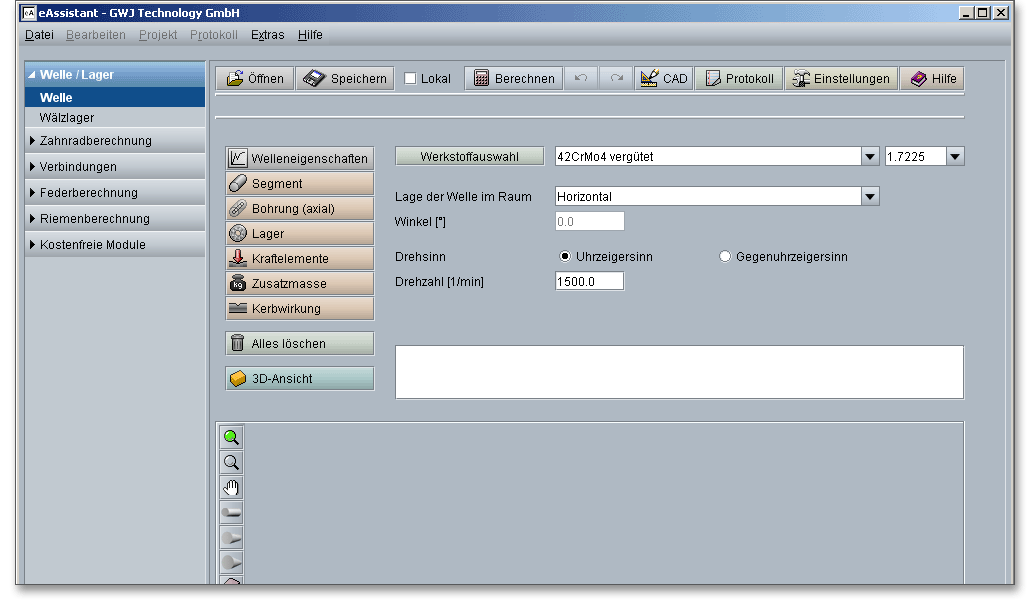Enable the Lokal checkbox
1030x600 pixels.
(x=411, y=79)
